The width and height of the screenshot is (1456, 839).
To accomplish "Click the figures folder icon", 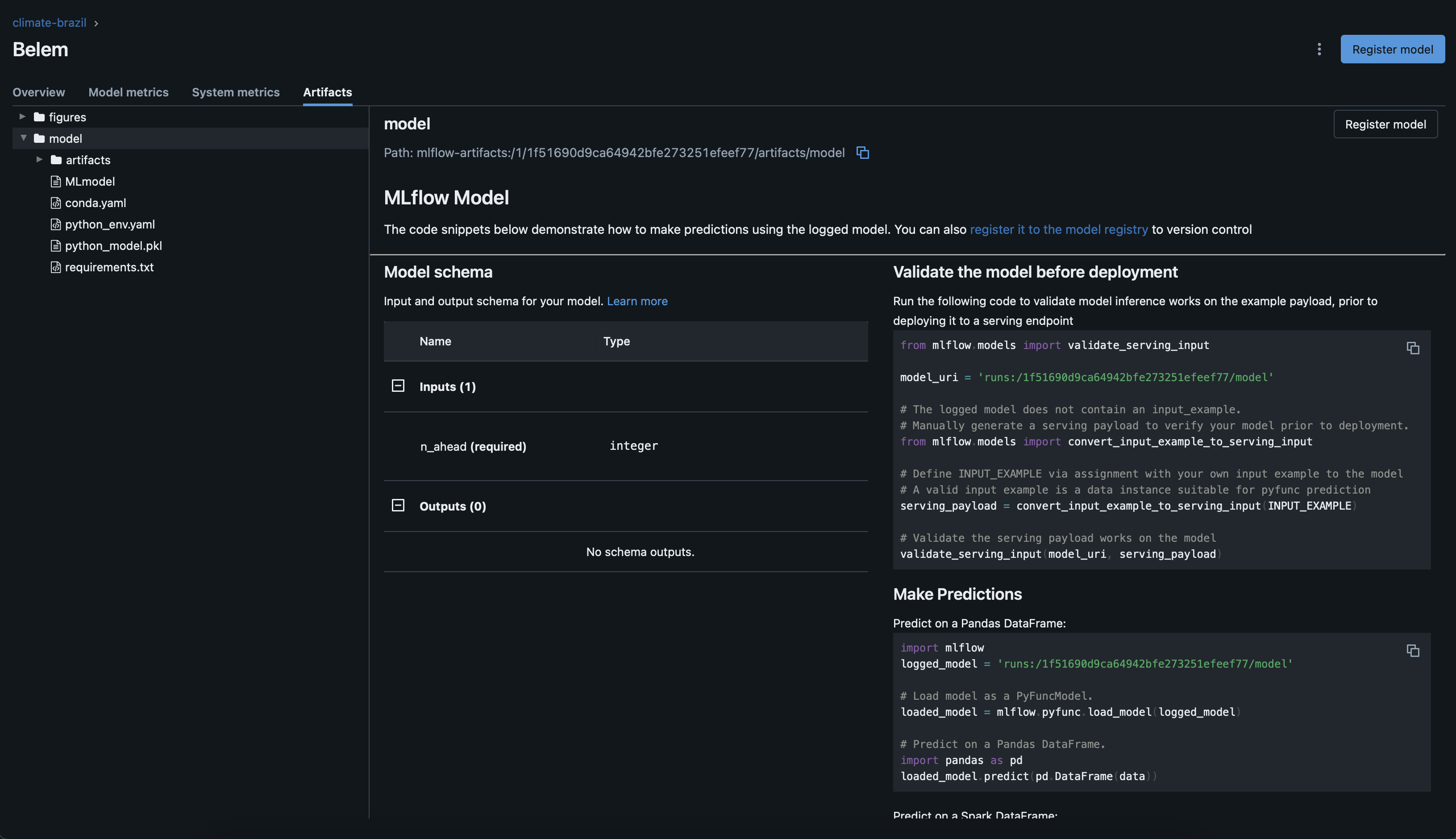I will pos(39,117).
